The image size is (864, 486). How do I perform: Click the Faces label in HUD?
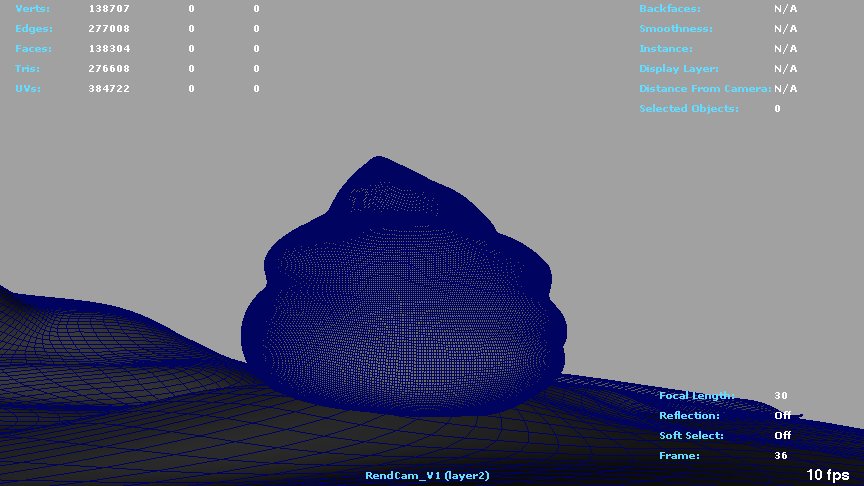click(33, 49)
